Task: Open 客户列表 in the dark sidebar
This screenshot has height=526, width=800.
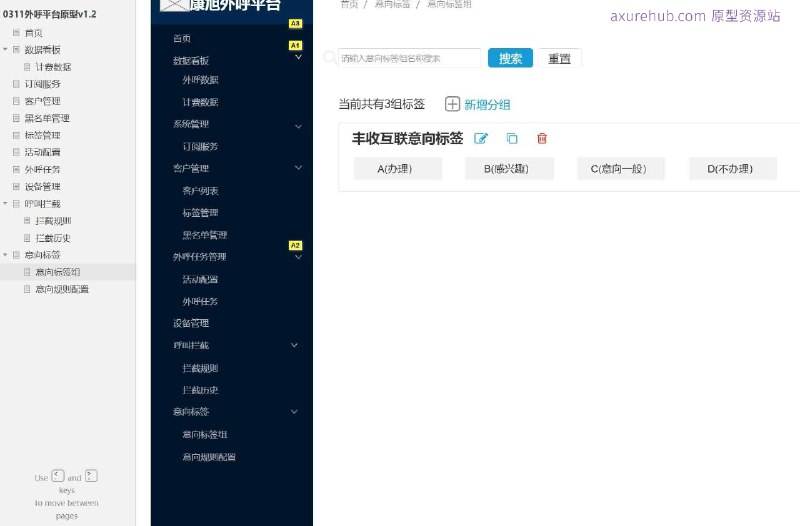Action: click(200, 191)
